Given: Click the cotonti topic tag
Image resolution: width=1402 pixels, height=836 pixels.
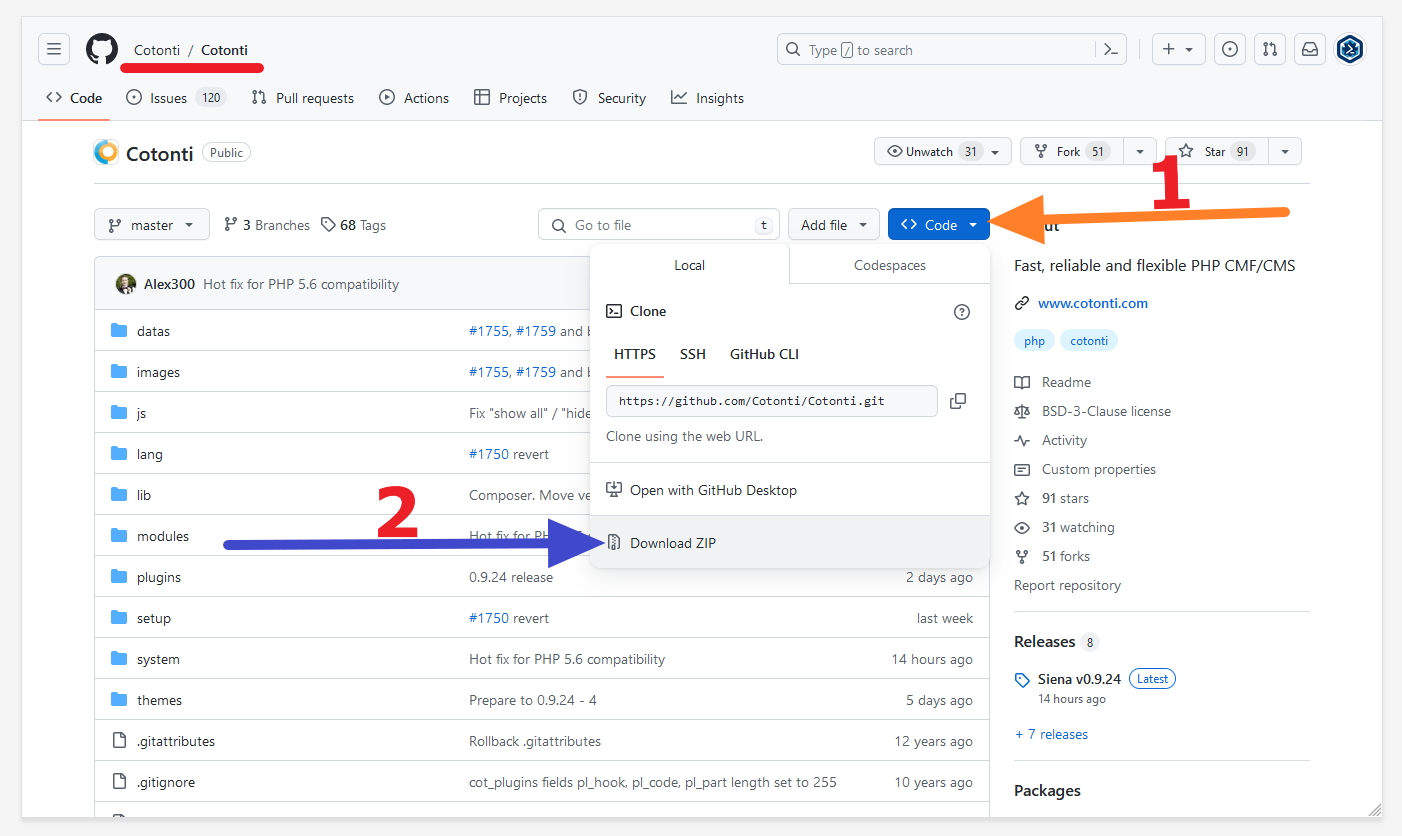Looking at the screenshot, I should click(1089, 341).
